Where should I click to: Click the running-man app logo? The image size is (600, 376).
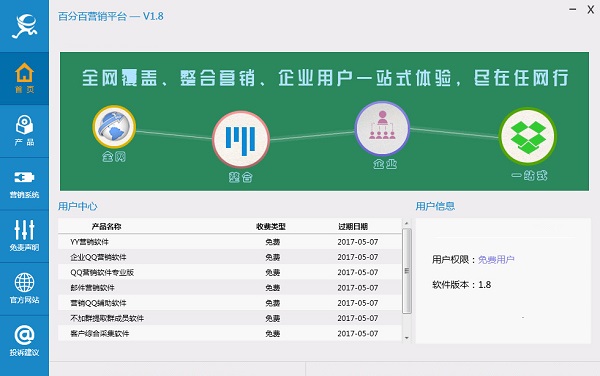pyautogui.click(x=24, y=26)
